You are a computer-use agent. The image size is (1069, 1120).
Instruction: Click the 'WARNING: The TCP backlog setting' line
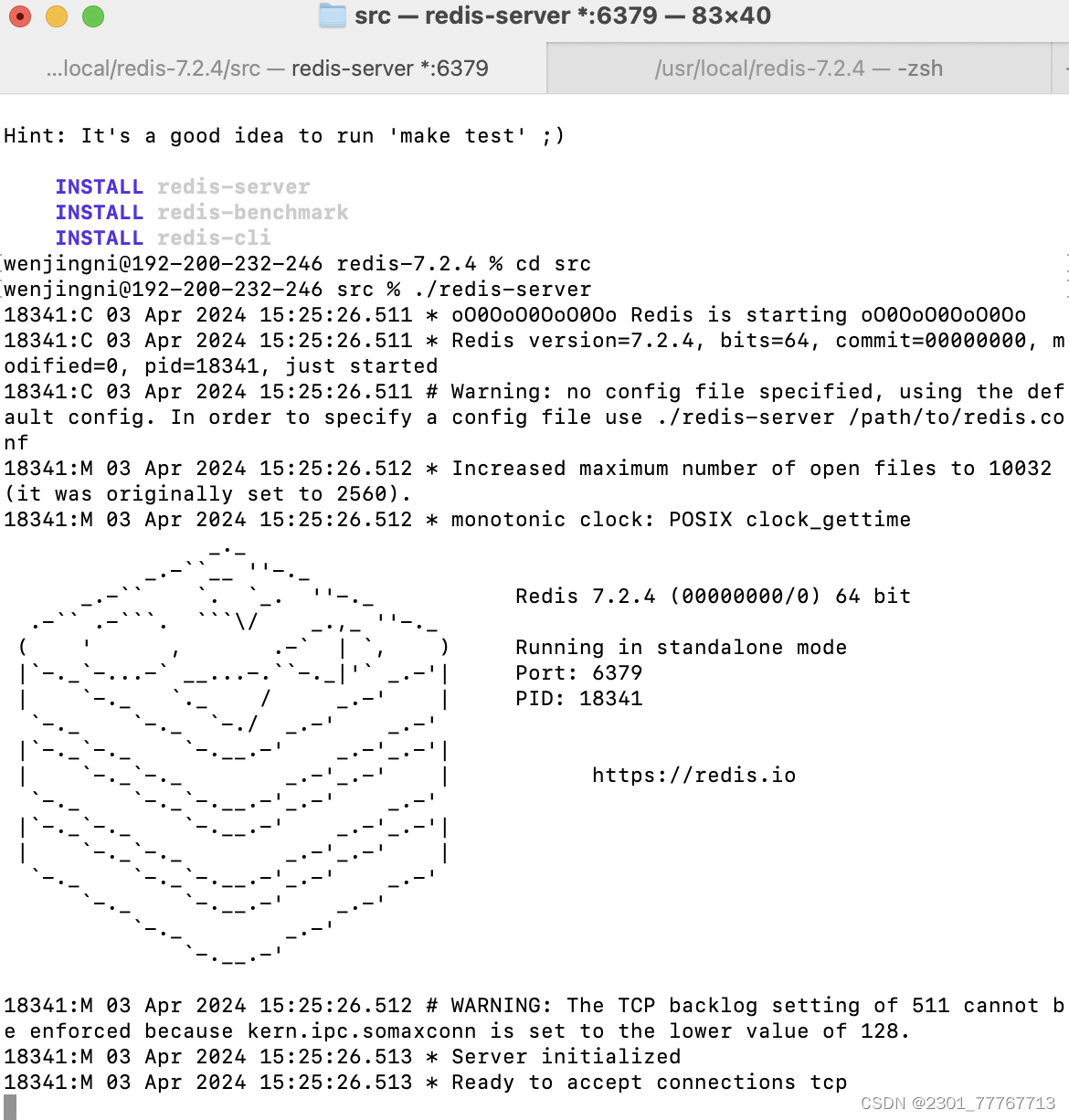click(x=534, y=1019)
